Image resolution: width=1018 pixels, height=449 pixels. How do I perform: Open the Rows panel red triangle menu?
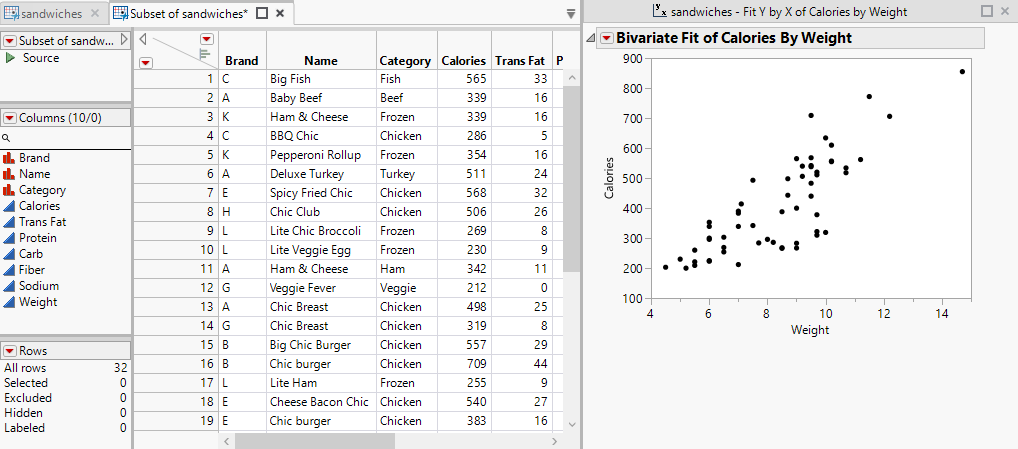(x=10, y=351)
